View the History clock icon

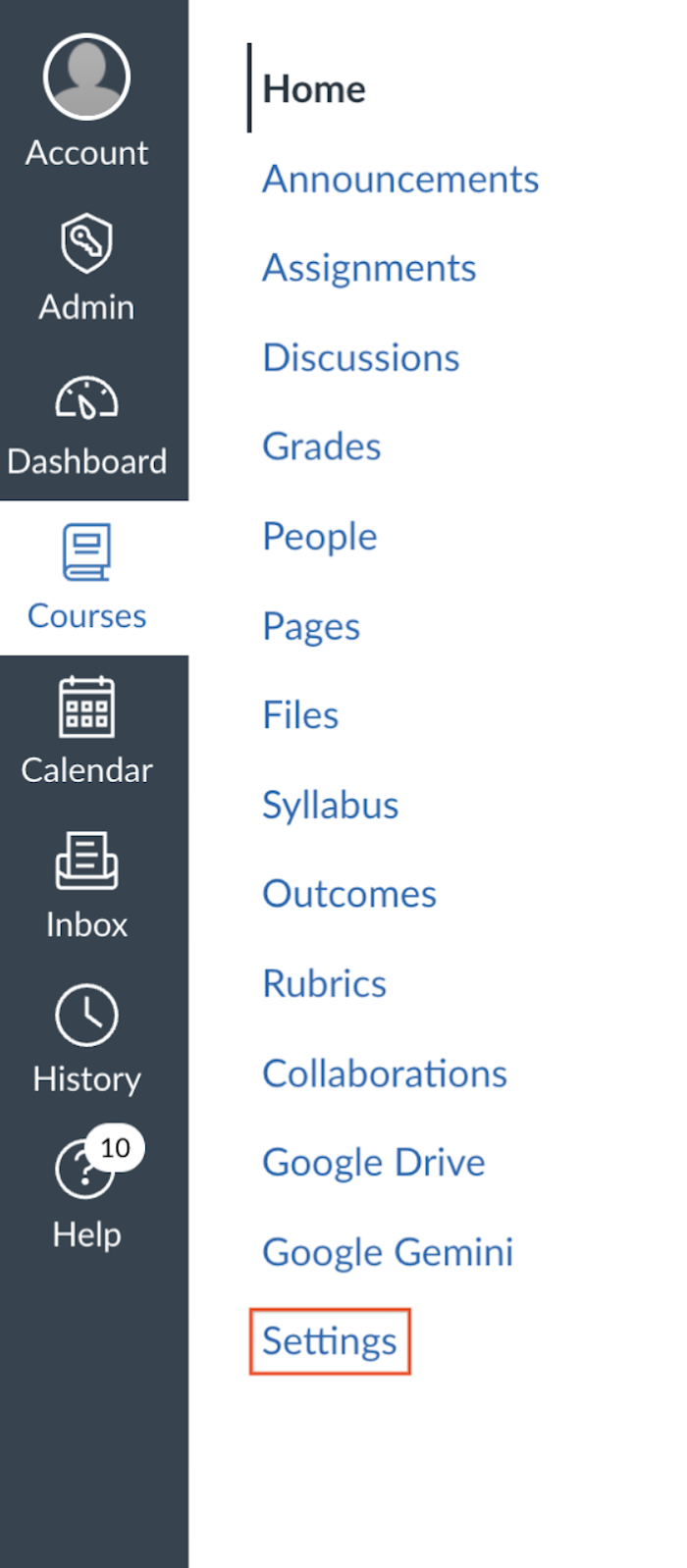[86, 1015]
